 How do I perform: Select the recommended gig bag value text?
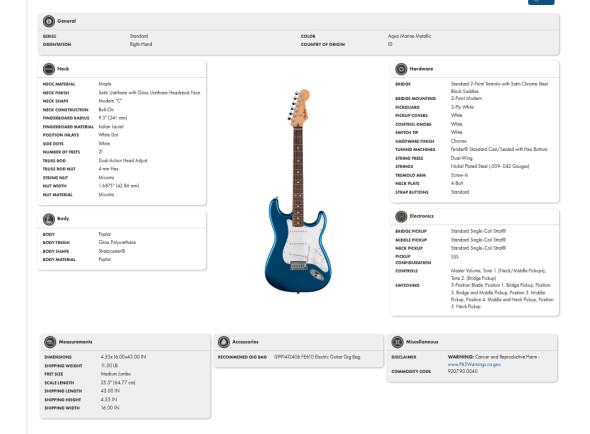[317, 357]
